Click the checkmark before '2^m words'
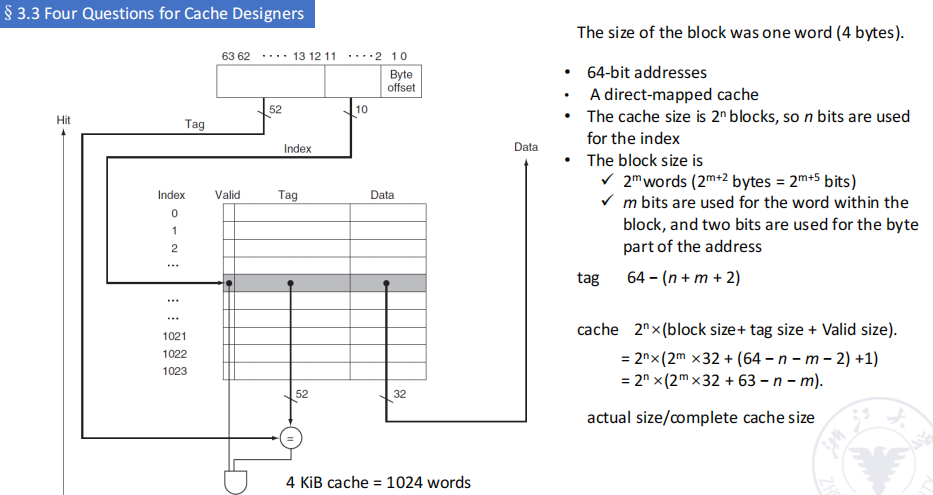The width and height of the screenshot is (933, 495). click(608, 181)
